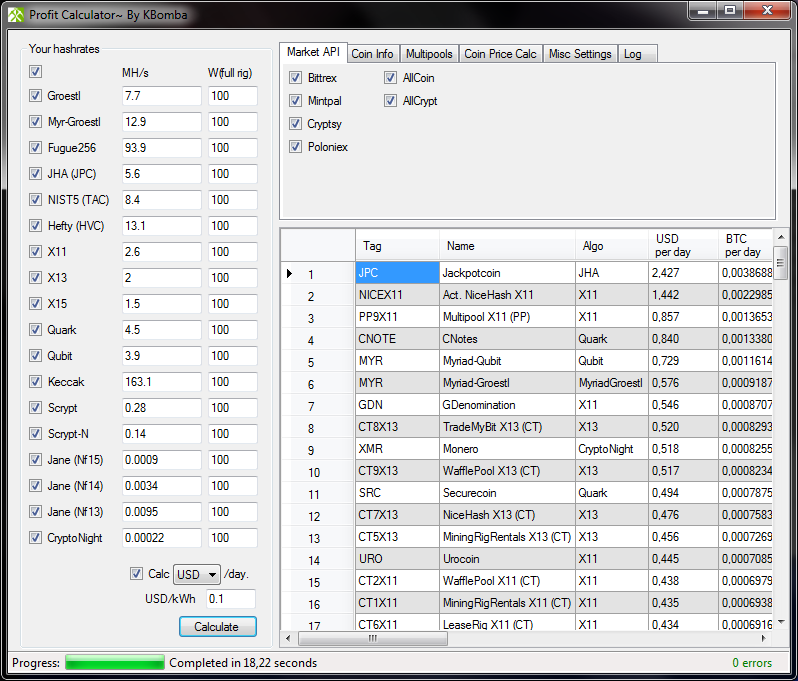
Task: Click the Quark MH/s field showing 4.5
Action: (x=161, y=330)
